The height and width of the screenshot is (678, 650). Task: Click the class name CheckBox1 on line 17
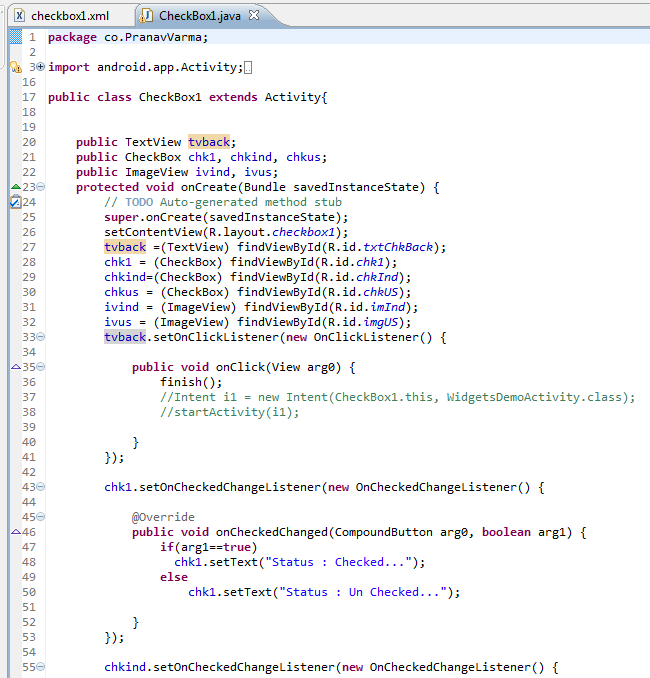(170, 97)
